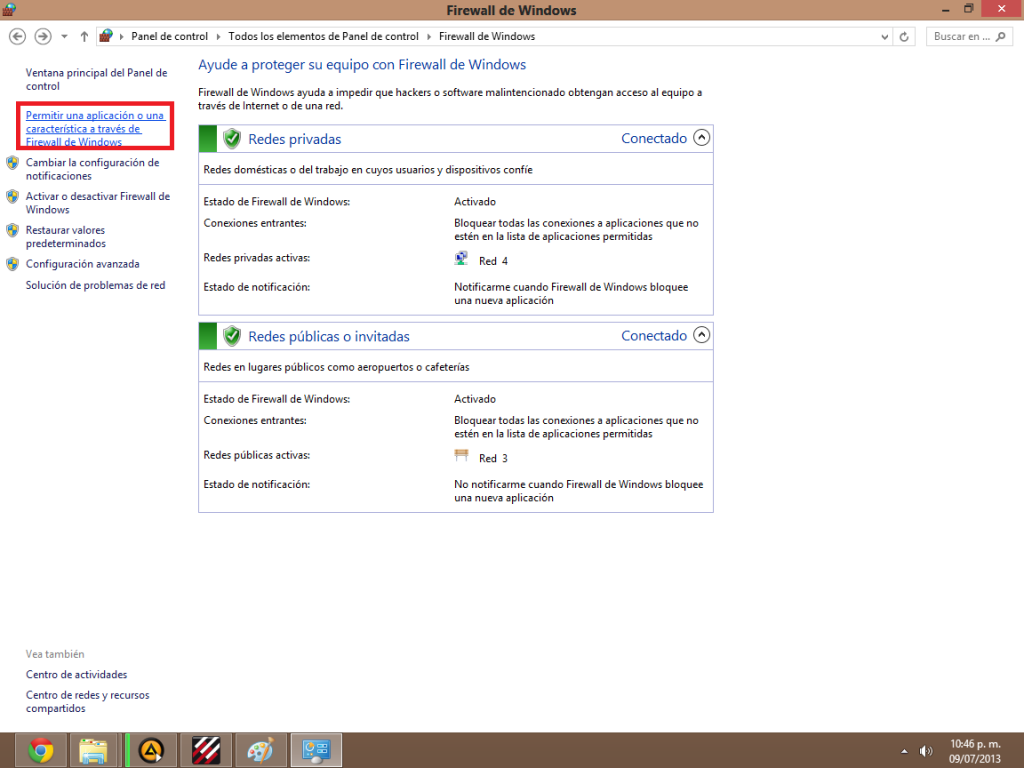Click the firewall icon in the address bar
The height and width of the screenshot is (768, 1024).
106,36
